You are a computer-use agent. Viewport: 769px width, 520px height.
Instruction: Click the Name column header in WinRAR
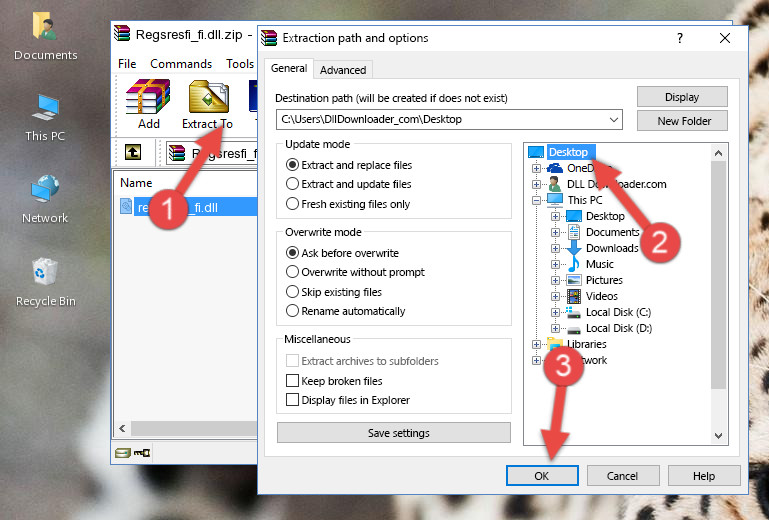(x=136, y=183)
